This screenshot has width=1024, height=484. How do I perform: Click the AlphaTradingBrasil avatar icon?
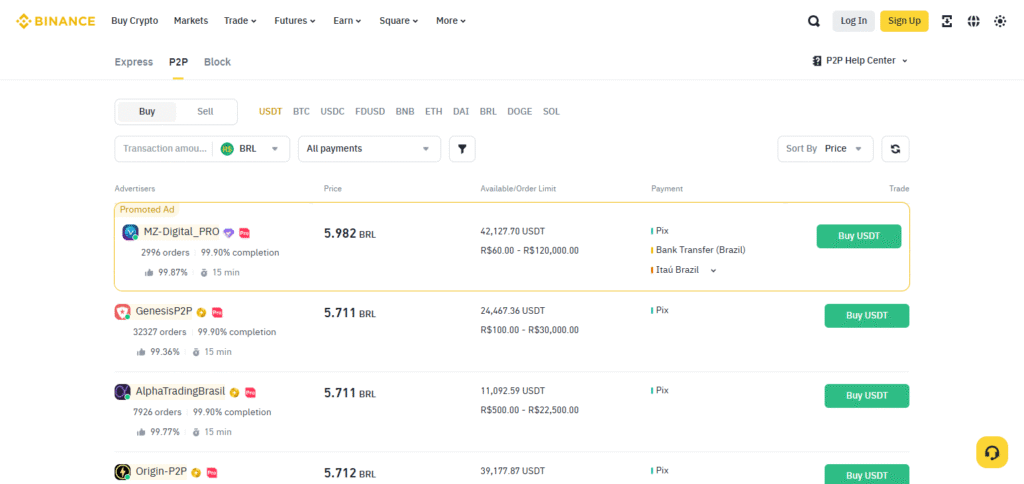pos(122,392)
